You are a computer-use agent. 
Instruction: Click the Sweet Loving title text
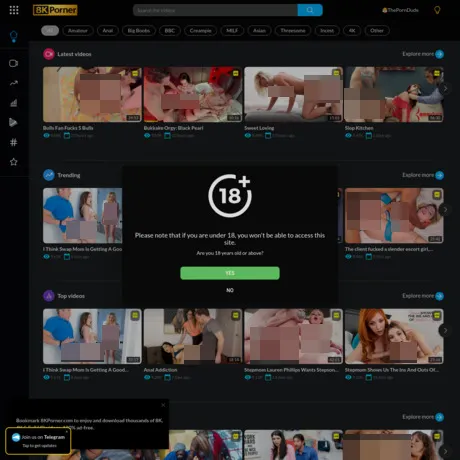pos(259,128)
